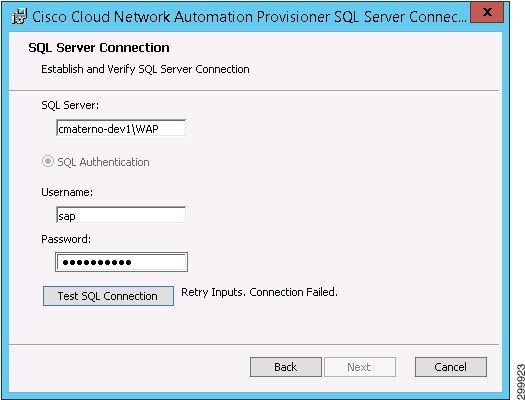The width and height of the screenshot is (525, 400).
Task: Click the 'SQL Server Connection' heading
Action: point(99,48)
